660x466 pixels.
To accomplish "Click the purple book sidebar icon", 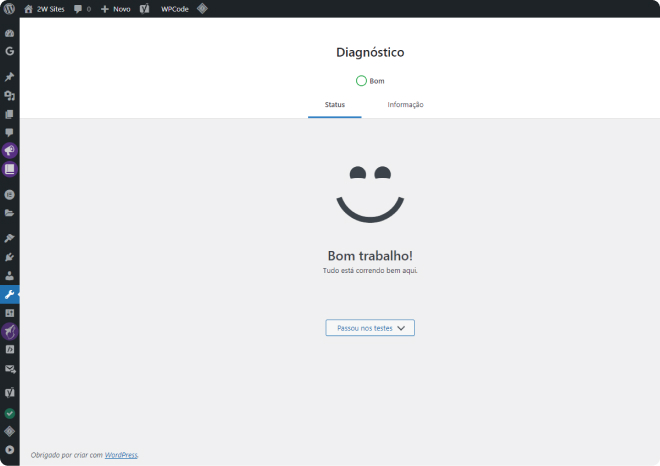I will click(10, 169).
